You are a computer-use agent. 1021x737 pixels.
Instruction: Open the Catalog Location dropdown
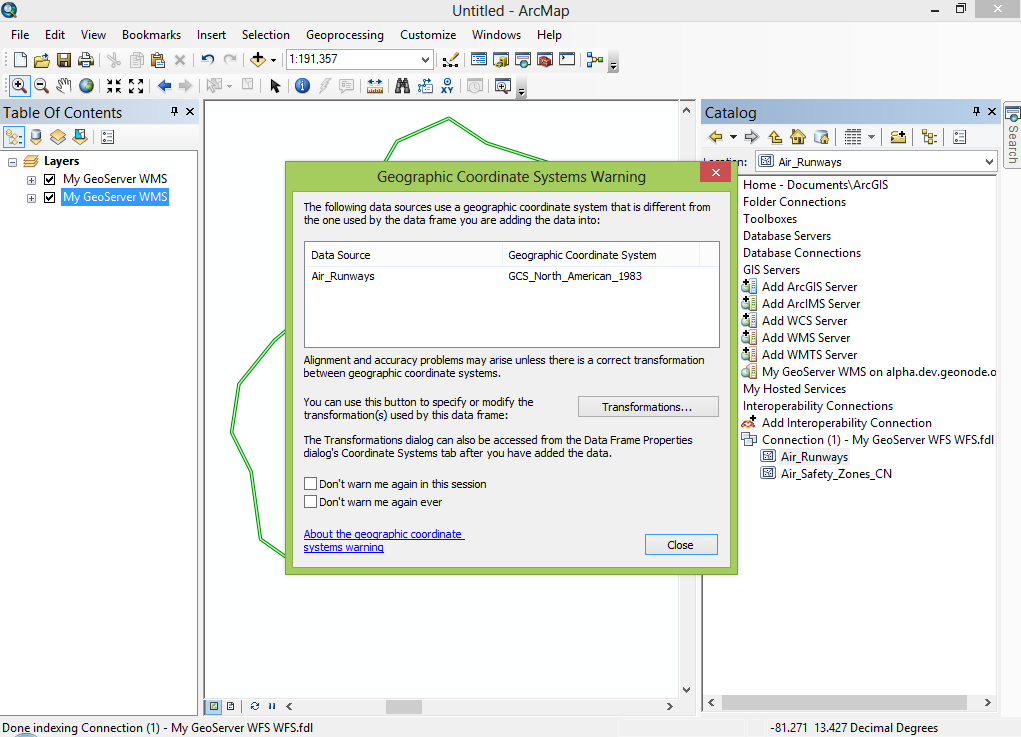click(x=989, y=161)
